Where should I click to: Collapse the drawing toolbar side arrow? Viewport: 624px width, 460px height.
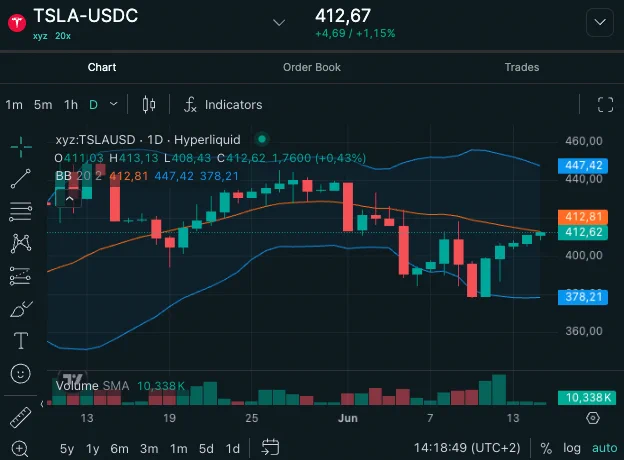coord(42,404)
